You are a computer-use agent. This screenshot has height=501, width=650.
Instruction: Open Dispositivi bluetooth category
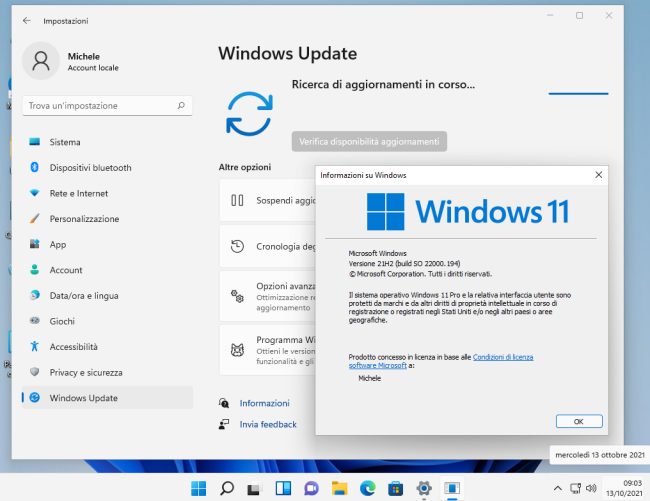107,168
